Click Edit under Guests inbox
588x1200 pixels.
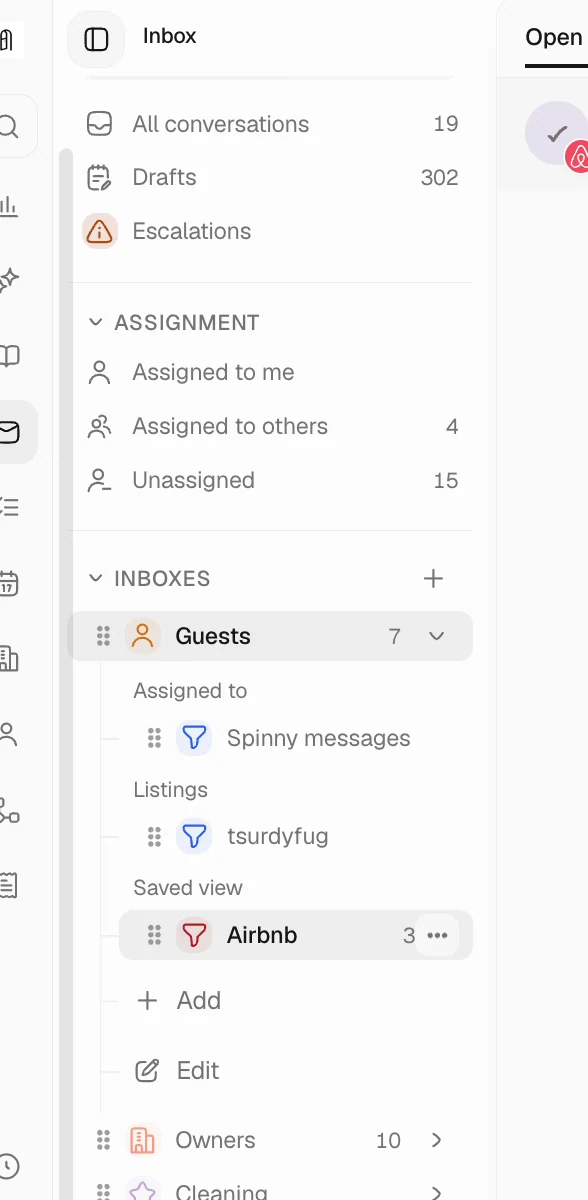pos(177,1070)
